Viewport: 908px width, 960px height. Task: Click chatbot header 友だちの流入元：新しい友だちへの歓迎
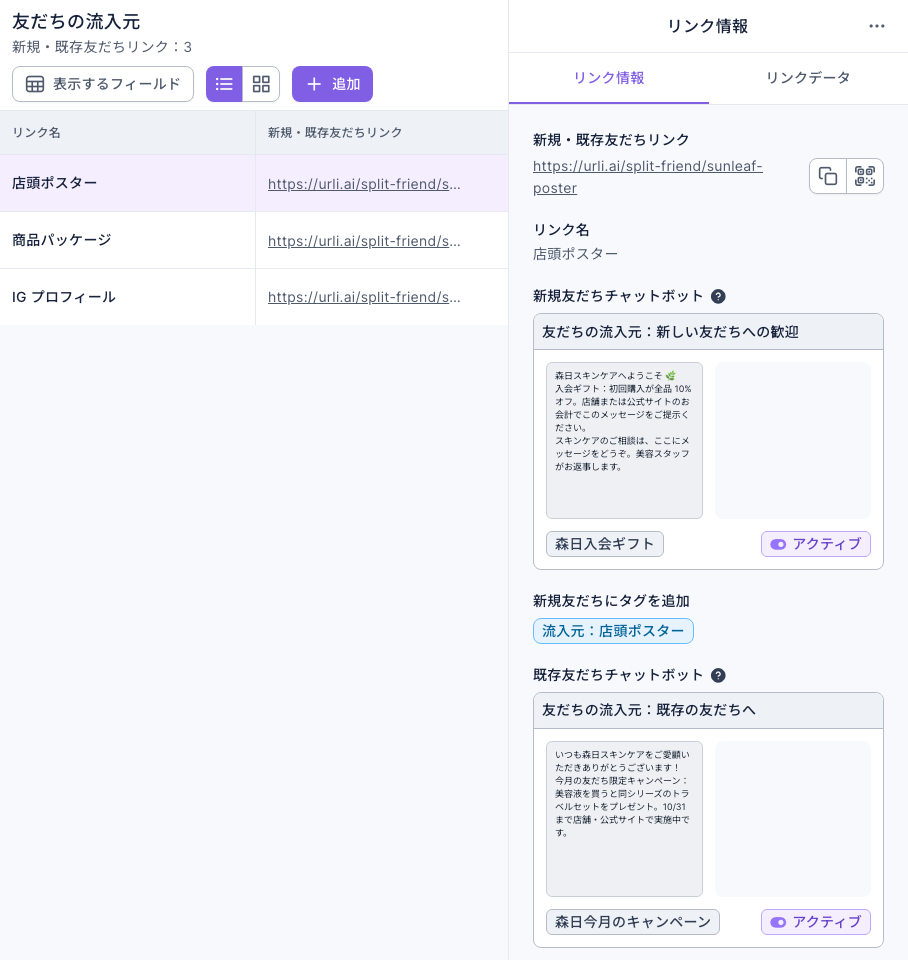(708, 332)
